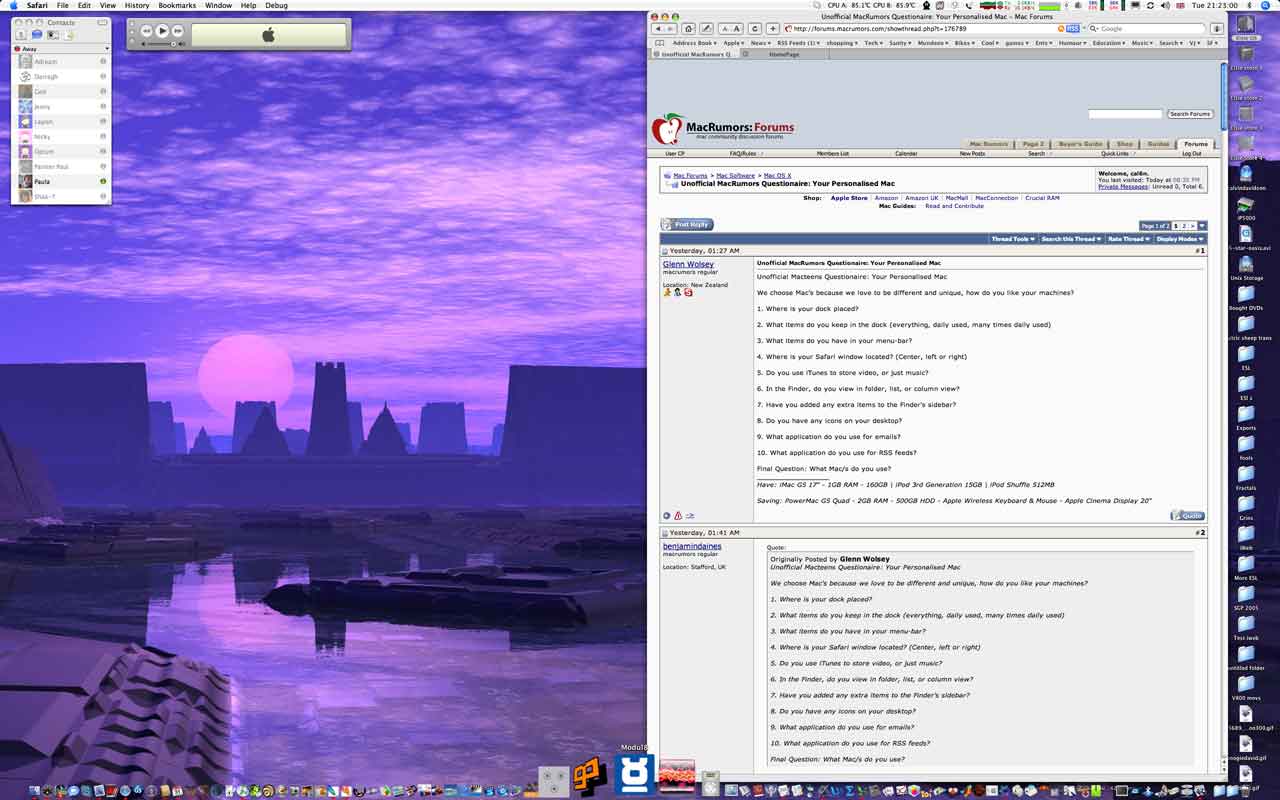Click the blue RSS badge in address bar
1280x800 pixels.
point(1073,29)
